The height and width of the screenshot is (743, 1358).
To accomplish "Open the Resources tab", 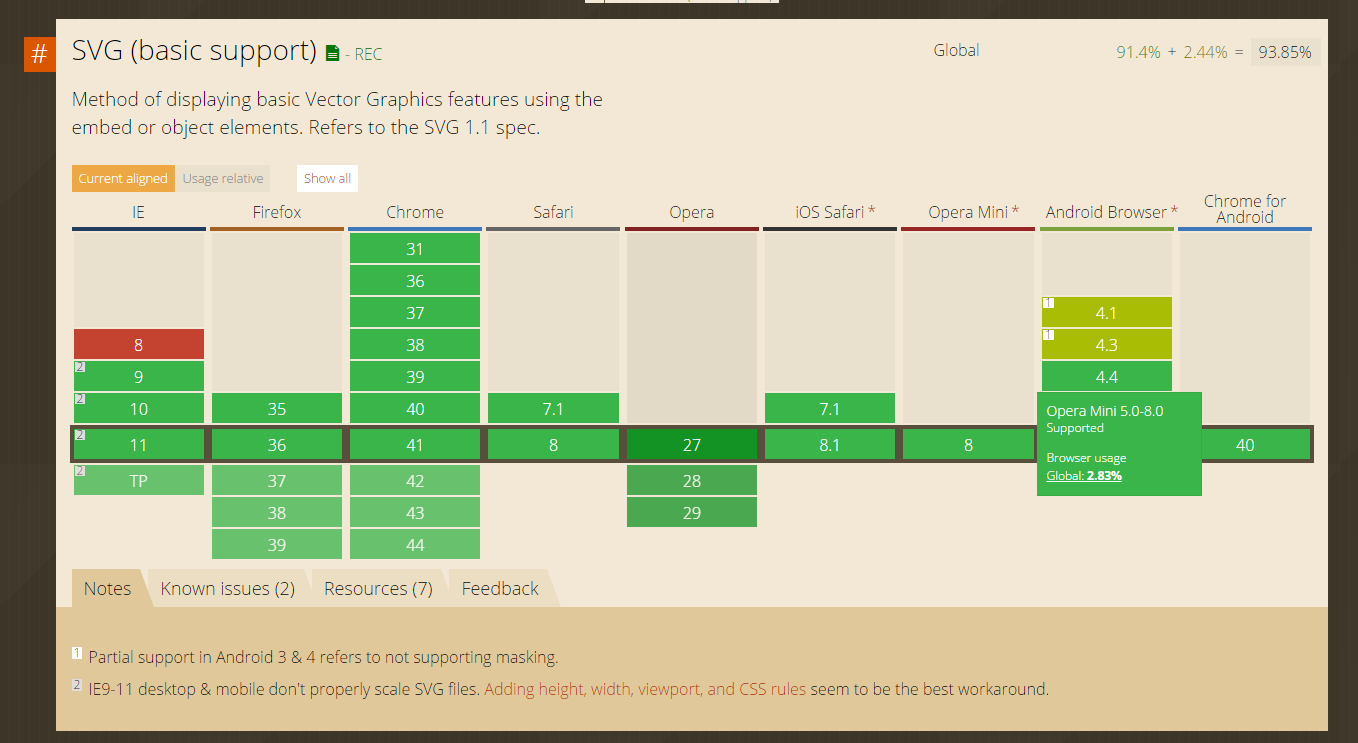I will [378, 588].
